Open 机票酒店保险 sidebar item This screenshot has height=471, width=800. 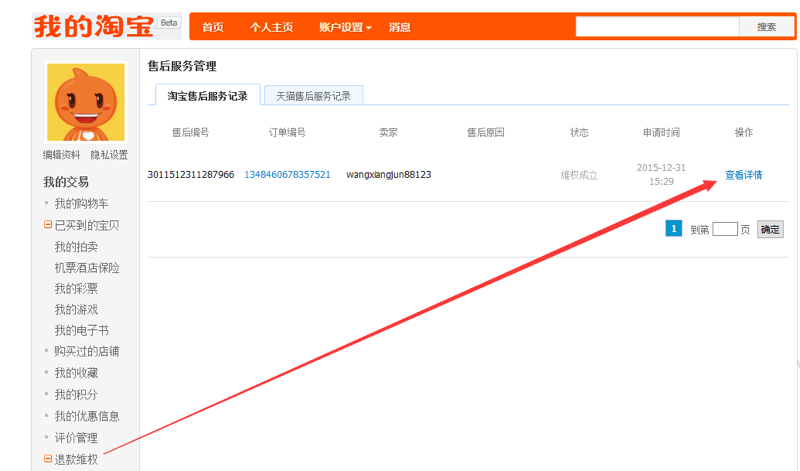click(x=87, y=268)
